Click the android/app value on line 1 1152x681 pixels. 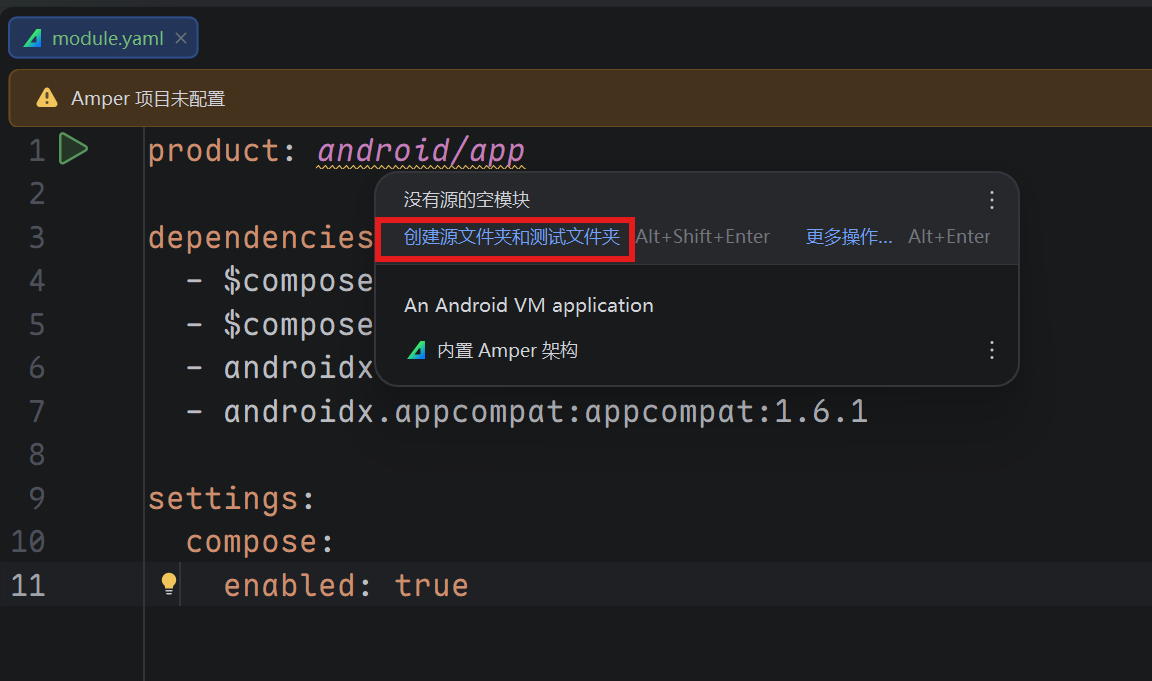coord(421,151)
